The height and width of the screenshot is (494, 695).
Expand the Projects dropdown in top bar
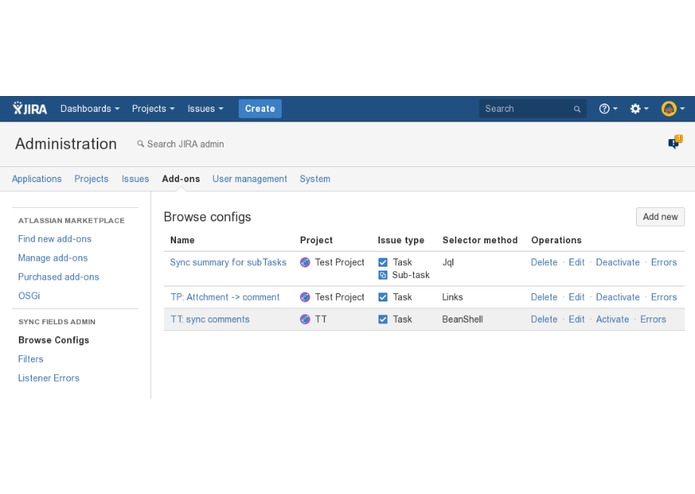[153, 109]
